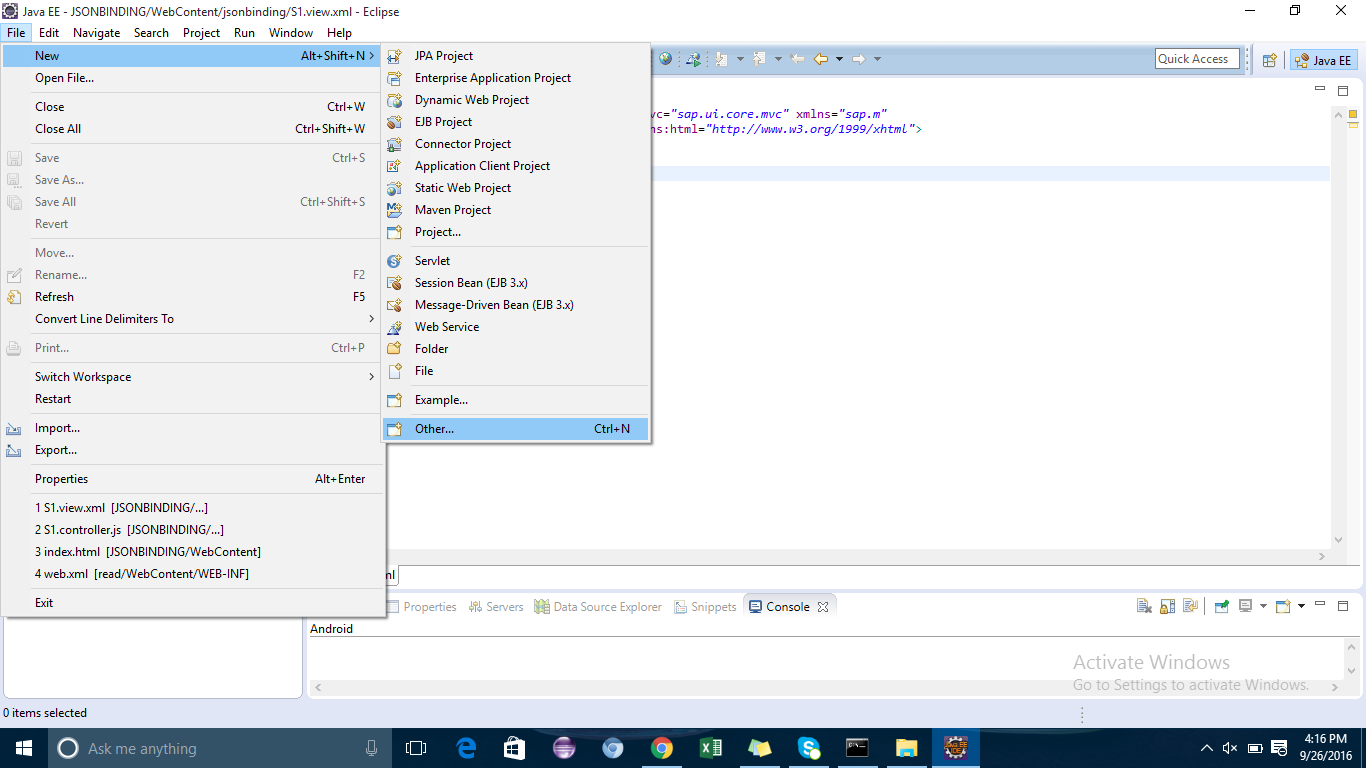Open the Open Console dropdown arrow
1366x768 pixels.
pos(1302,606)
